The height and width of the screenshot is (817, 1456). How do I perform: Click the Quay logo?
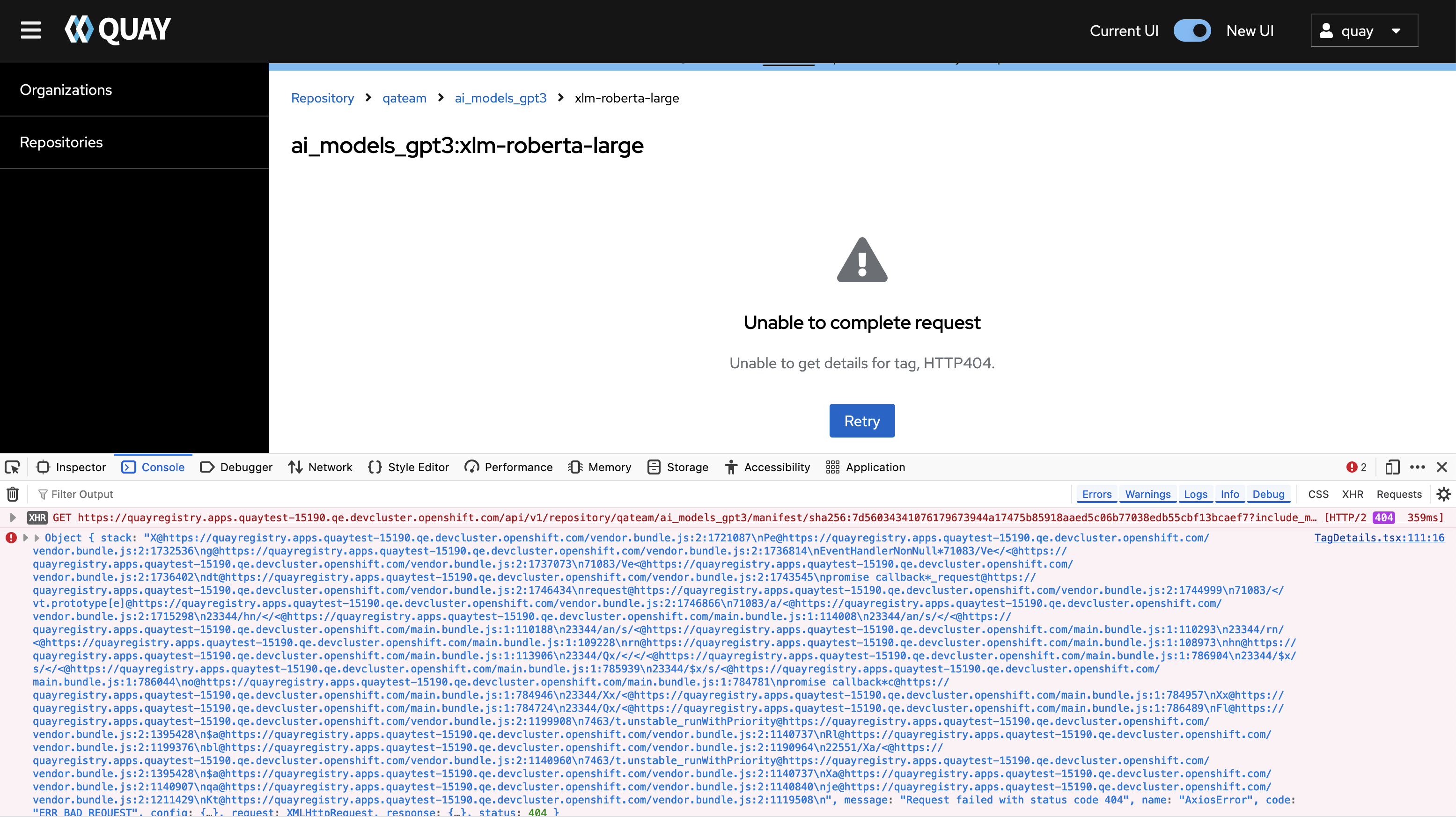coord(118,30)
